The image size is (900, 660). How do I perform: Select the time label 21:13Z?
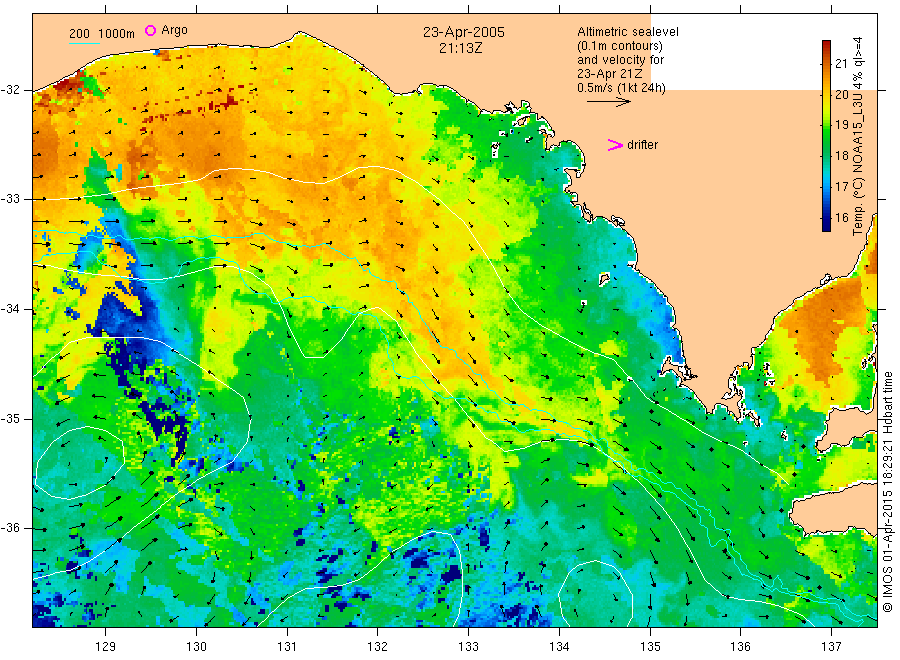point(460,48)
